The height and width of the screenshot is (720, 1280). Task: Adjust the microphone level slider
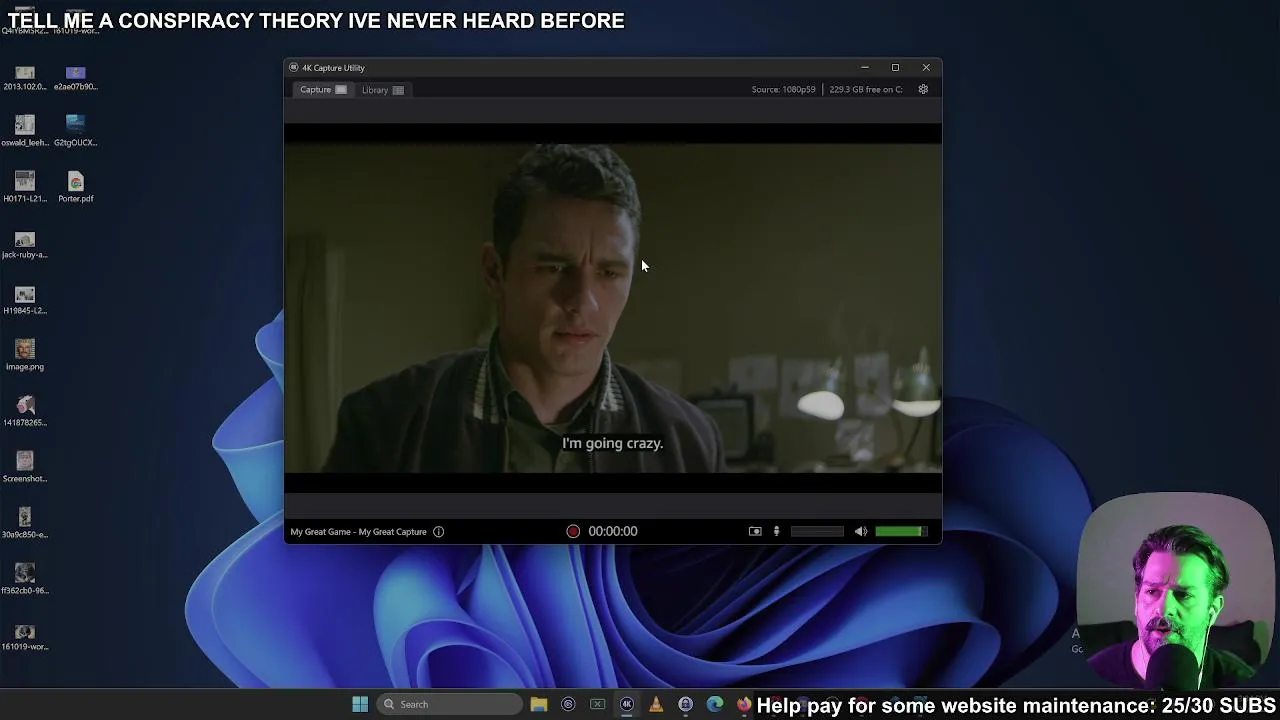pyautogui.click(x=817, y=532)
